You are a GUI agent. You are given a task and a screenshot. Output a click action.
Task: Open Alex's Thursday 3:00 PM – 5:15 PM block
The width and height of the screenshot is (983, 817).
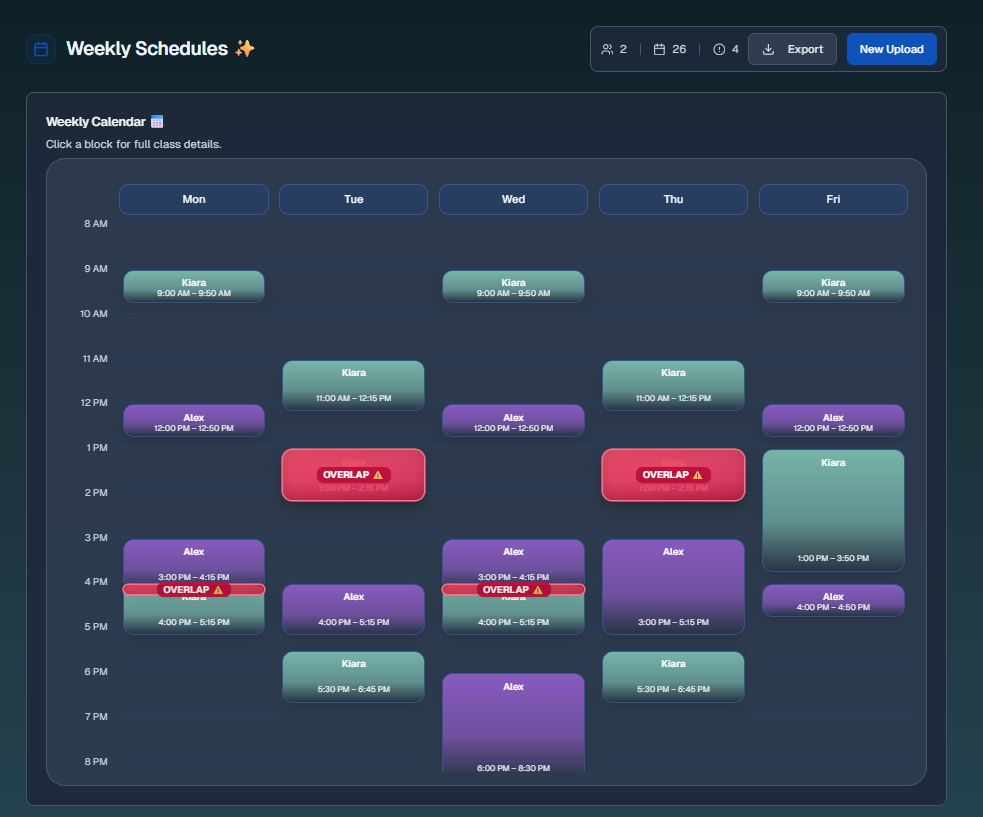pos(673,586)
